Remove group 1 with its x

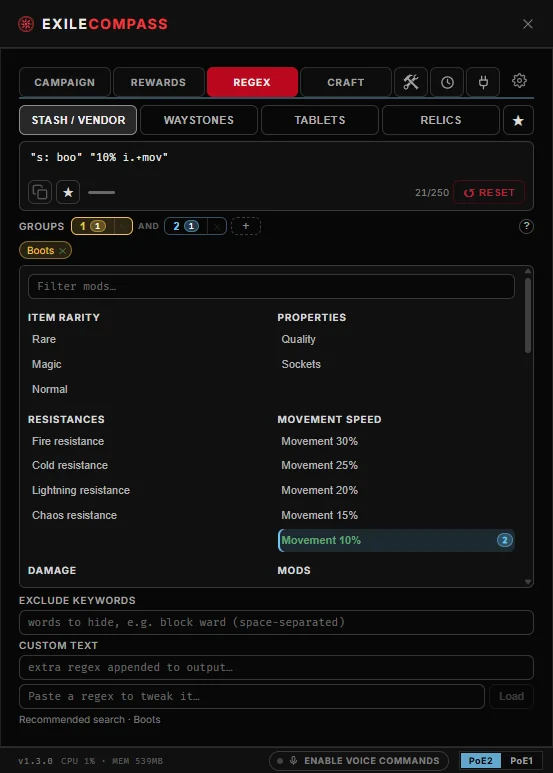[122, 226]
